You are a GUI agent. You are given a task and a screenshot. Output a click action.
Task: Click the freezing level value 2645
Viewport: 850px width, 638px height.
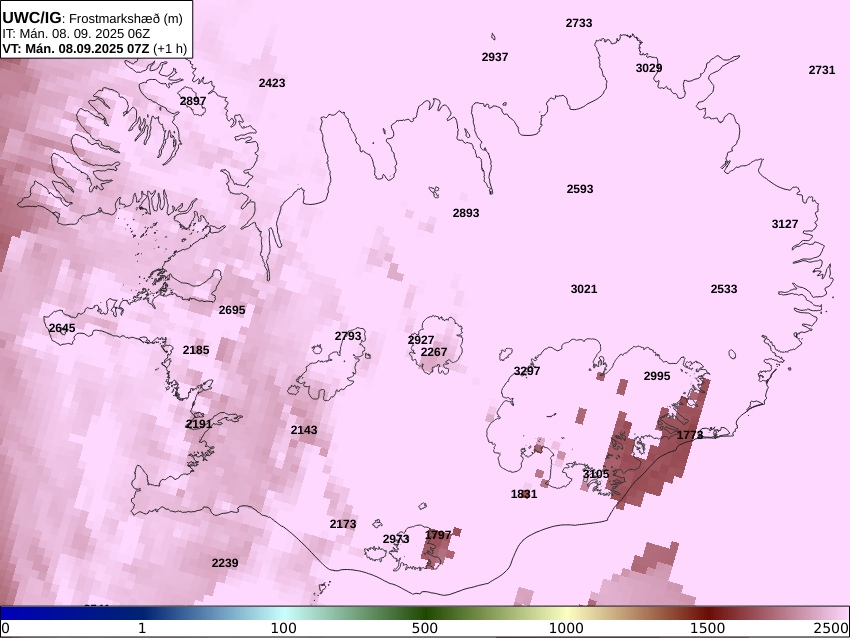pos(62,328)
